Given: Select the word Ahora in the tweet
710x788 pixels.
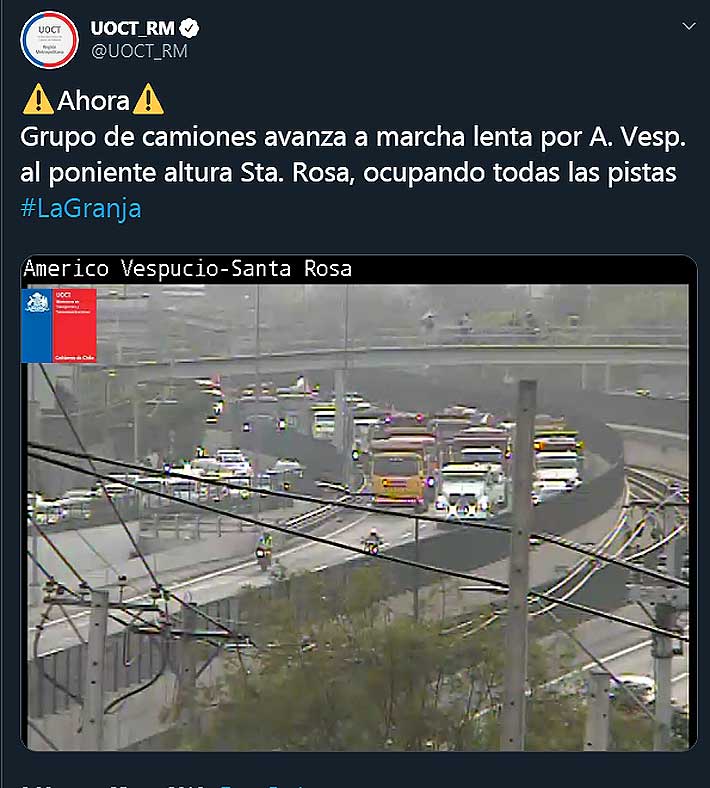Looking at the screenshot, I should pos(93,101).
